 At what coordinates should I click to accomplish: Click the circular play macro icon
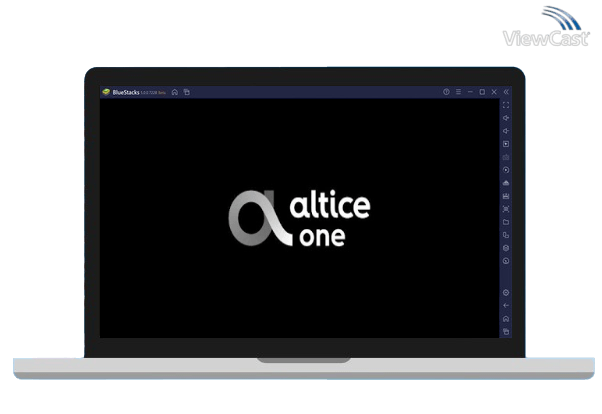tap(506, 170)
